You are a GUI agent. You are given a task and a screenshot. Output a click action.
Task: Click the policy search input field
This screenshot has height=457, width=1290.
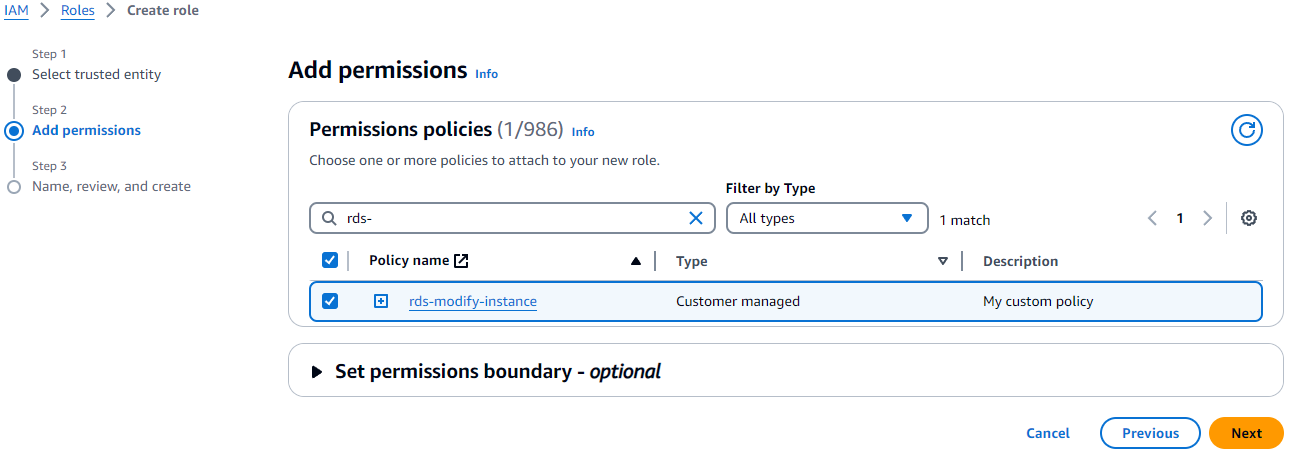(512, 219)
